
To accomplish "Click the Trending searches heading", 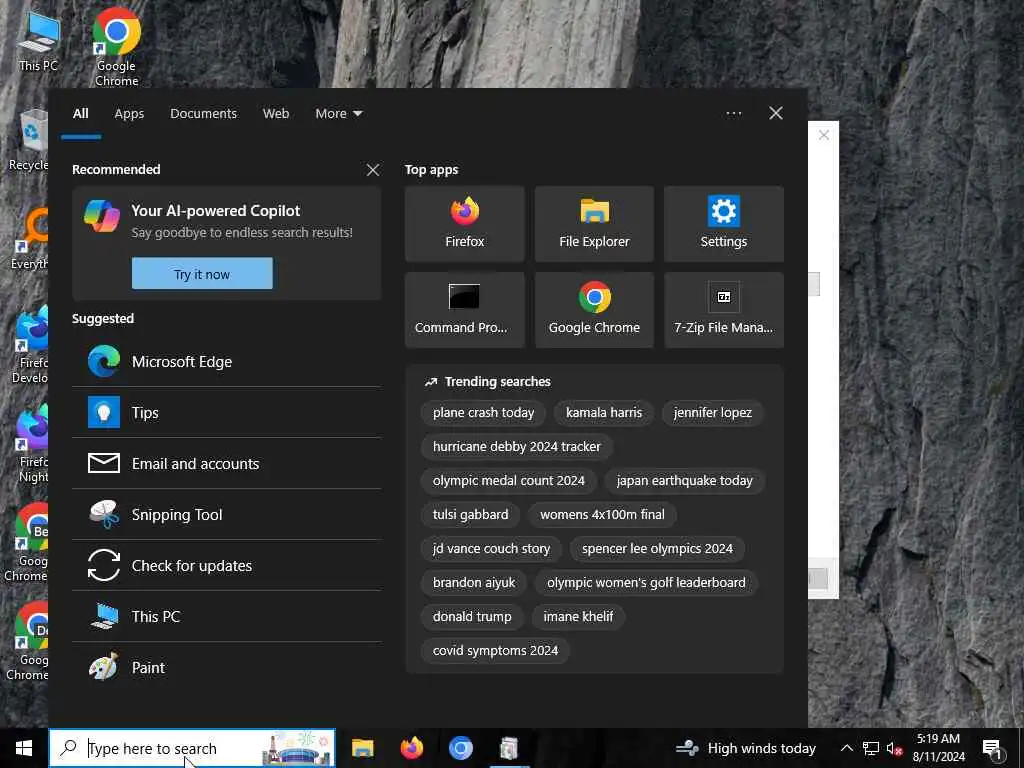I will point(497,381).
